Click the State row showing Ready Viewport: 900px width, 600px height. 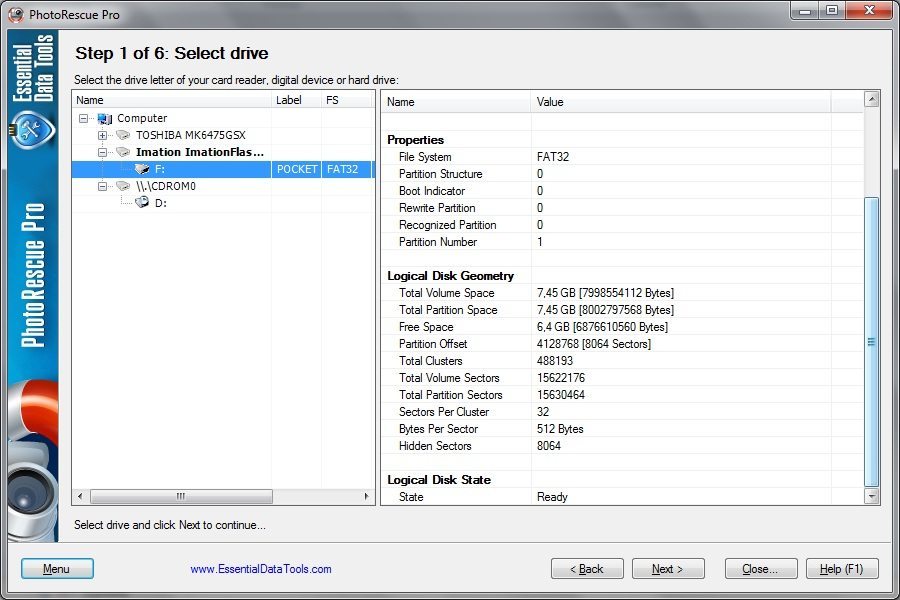(622, 497)
